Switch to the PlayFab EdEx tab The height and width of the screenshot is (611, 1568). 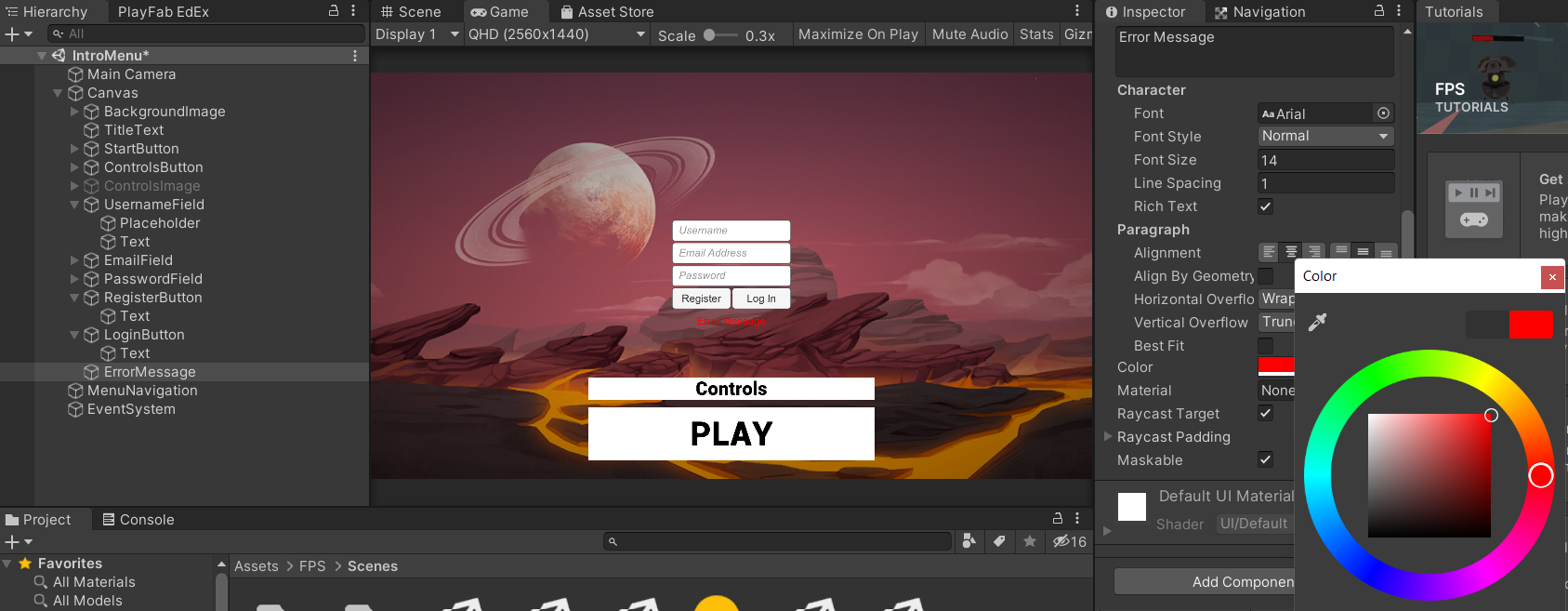pyautogui.click(x=164, y=12)
